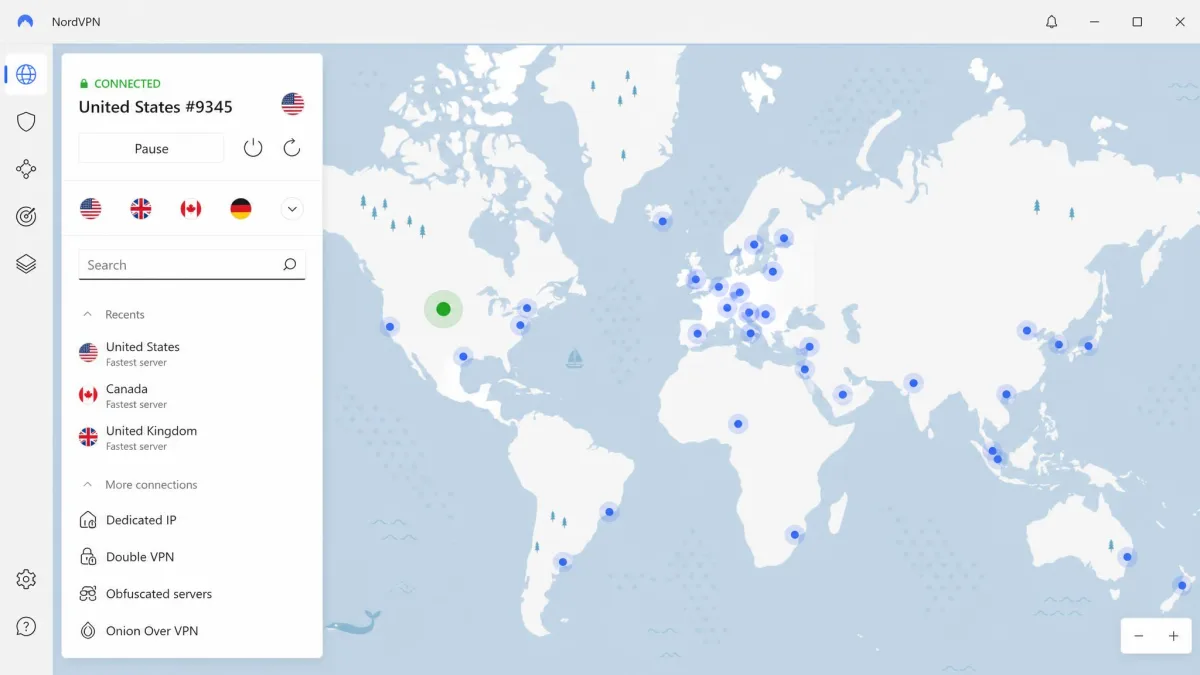Click the CONNECTED status label
Viewport: 1200px width, 675px height.
point(127,84)
